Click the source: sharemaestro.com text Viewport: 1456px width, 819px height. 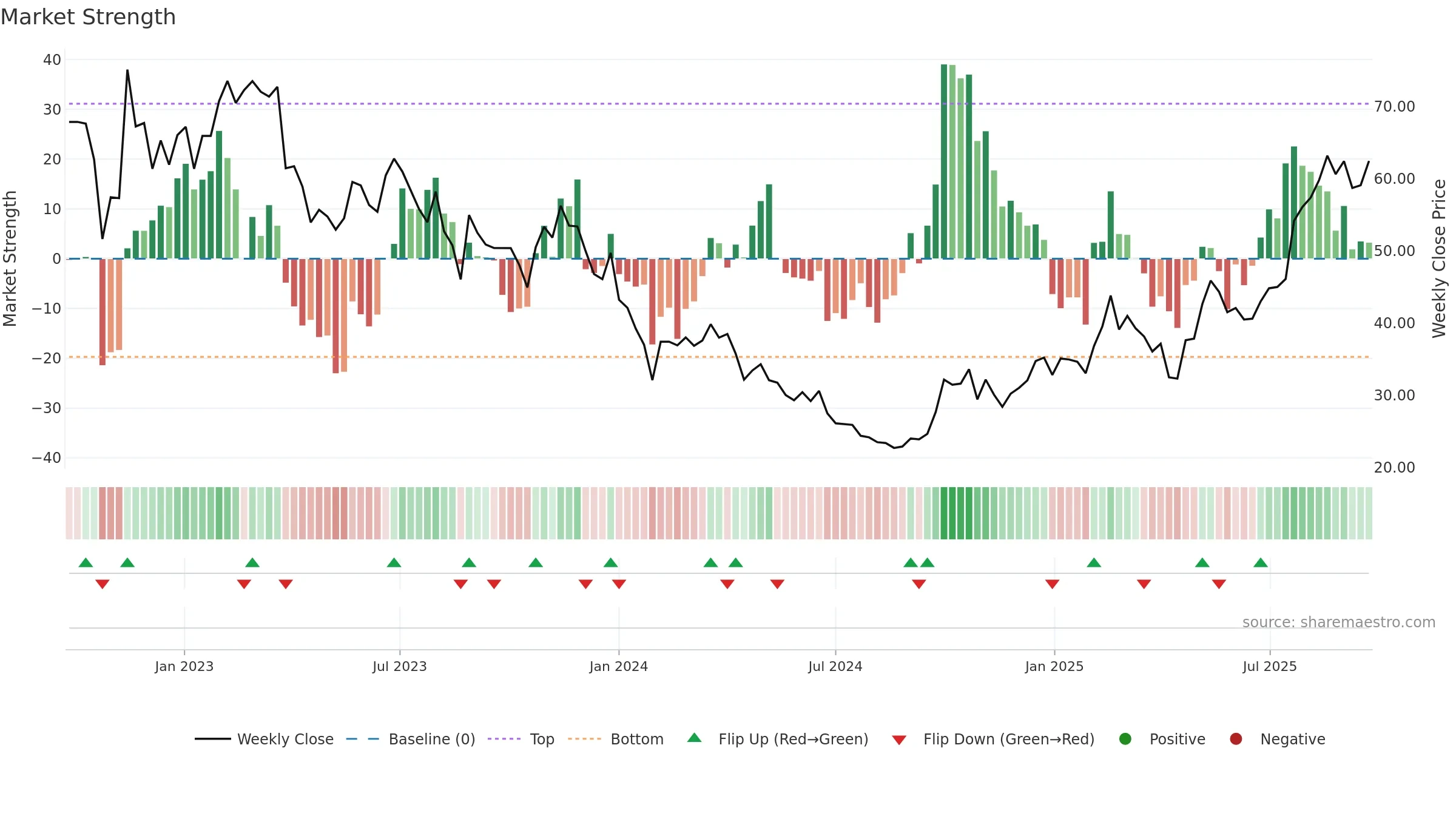(1339, 622)
